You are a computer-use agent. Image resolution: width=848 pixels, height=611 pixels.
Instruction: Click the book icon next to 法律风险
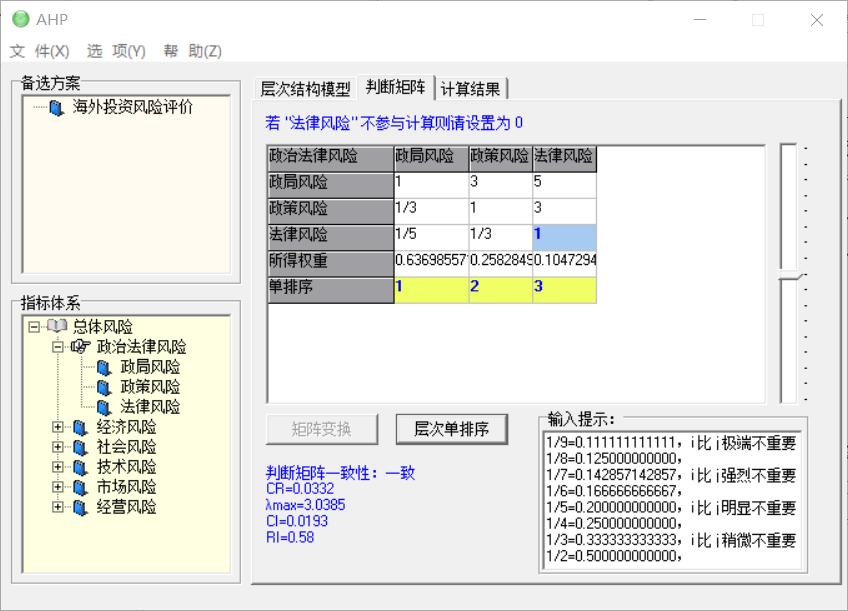pyautogui.click(x=104, y=407)
